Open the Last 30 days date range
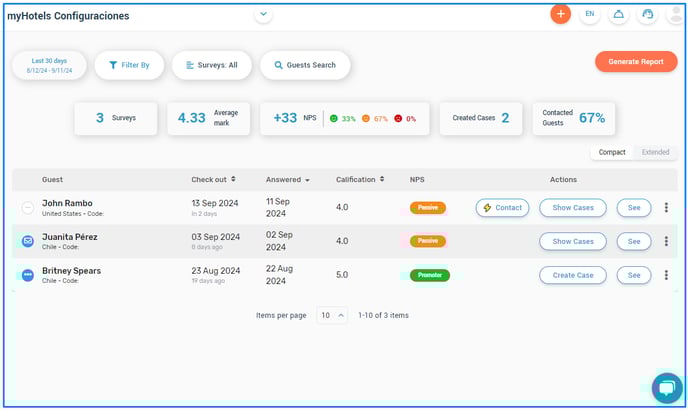This screenshot has width=688, height=410. click(x=49, y=65)
